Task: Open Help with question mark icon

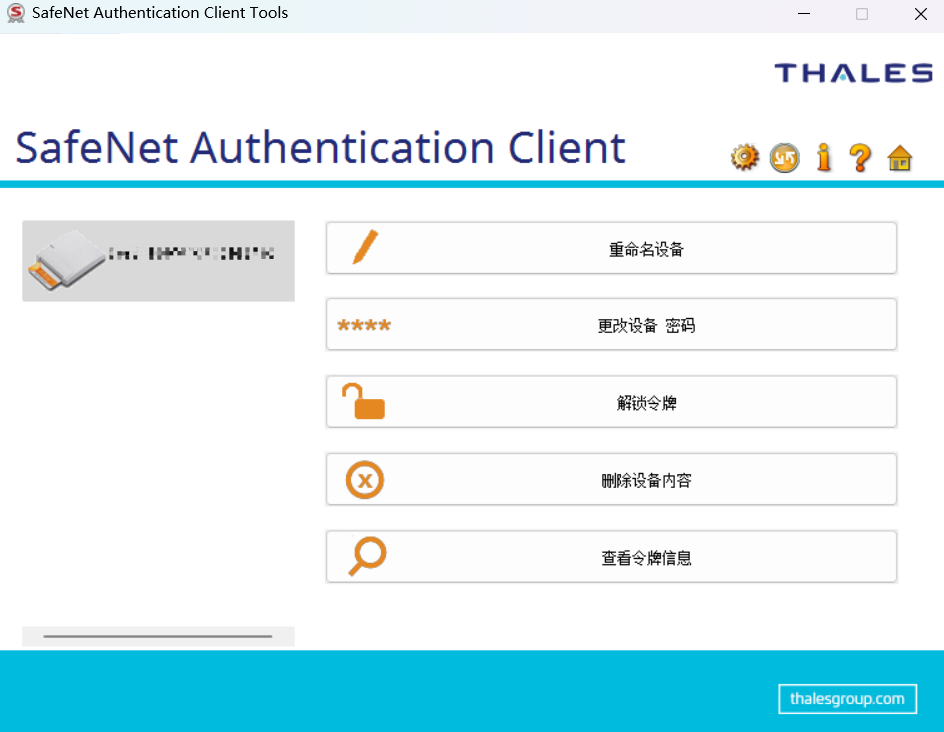Action: [860, 158]
